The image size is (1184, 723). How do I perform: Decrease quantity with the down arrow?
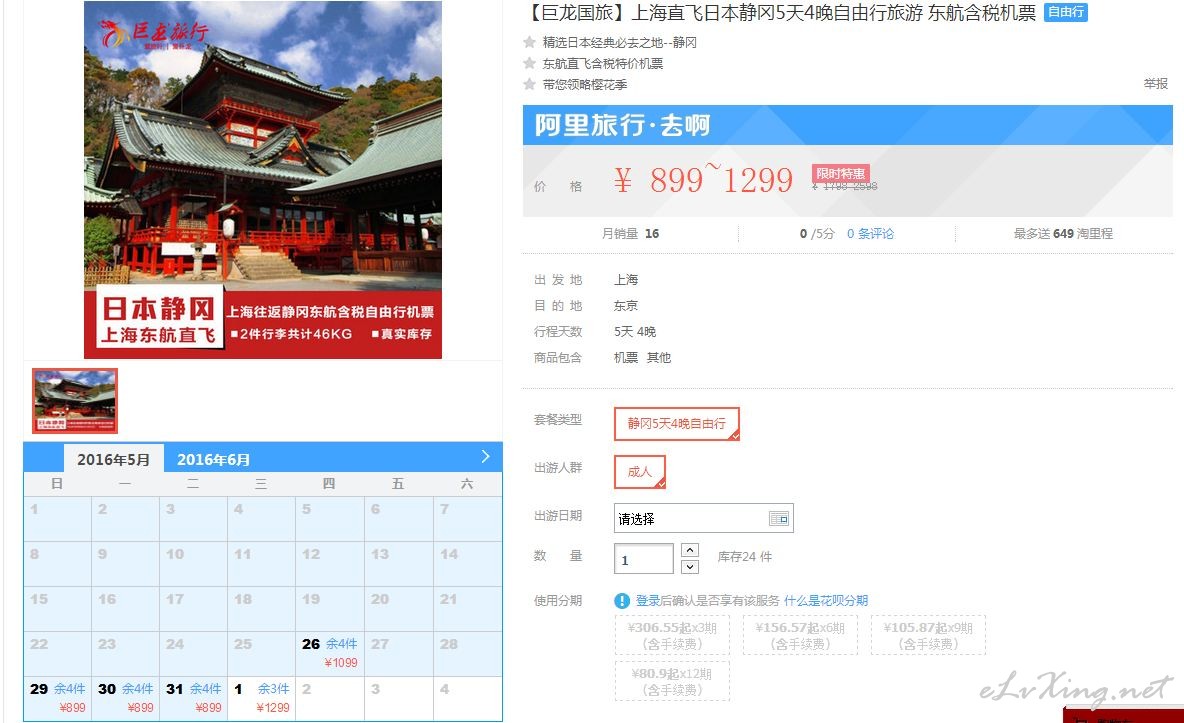click(689, 567)
